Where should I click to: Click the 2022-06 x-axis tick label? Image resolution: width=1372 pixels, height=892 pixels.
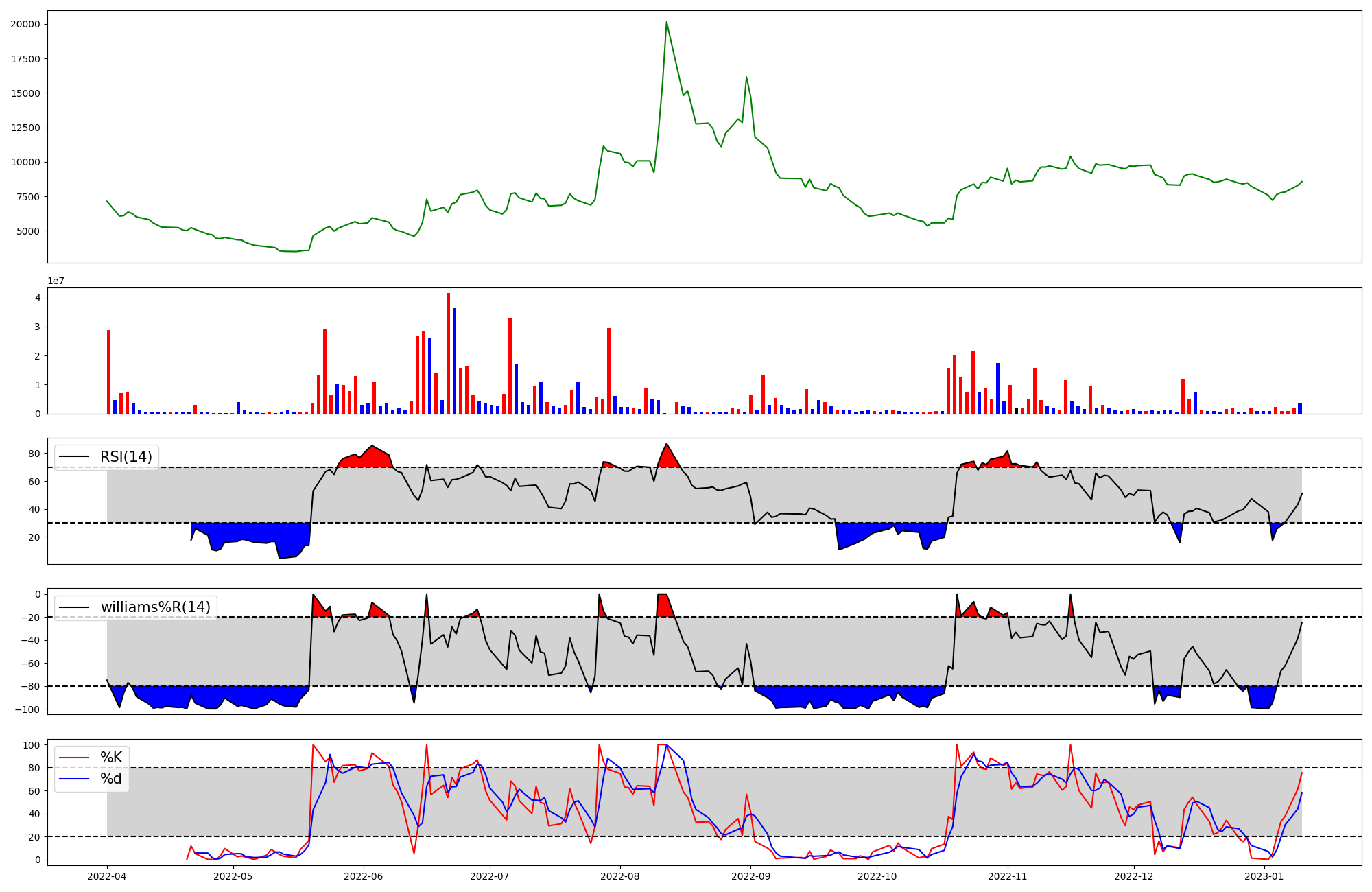[x=363, y=876]
